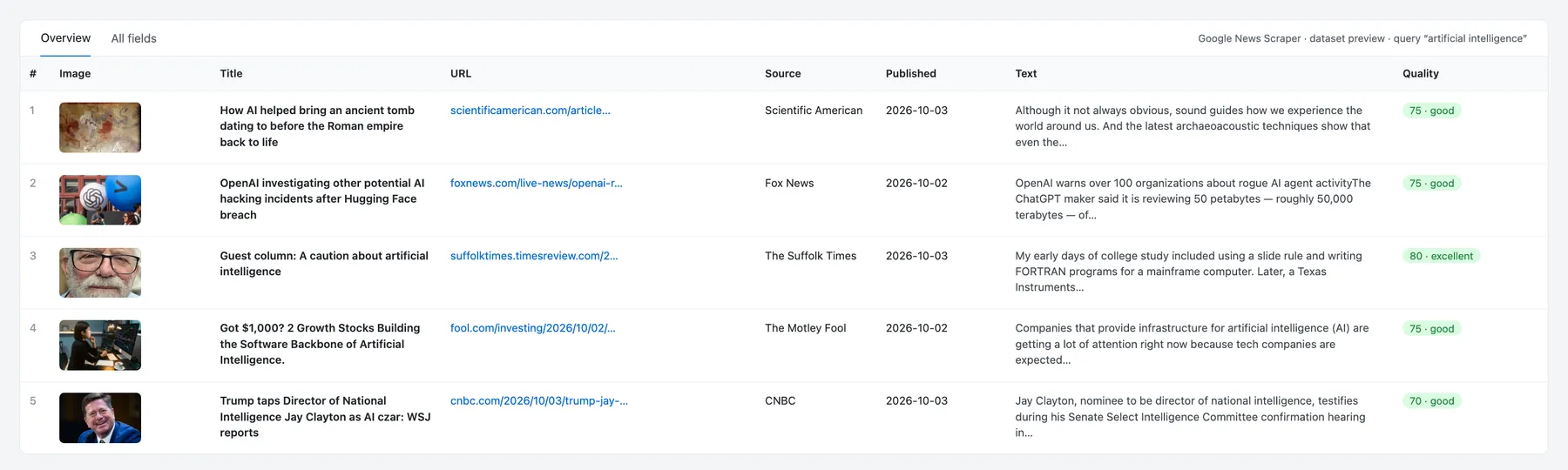Click the text starting 'Companies that provide infrastructure'
1568x470 pixels.
[1192, 344]
